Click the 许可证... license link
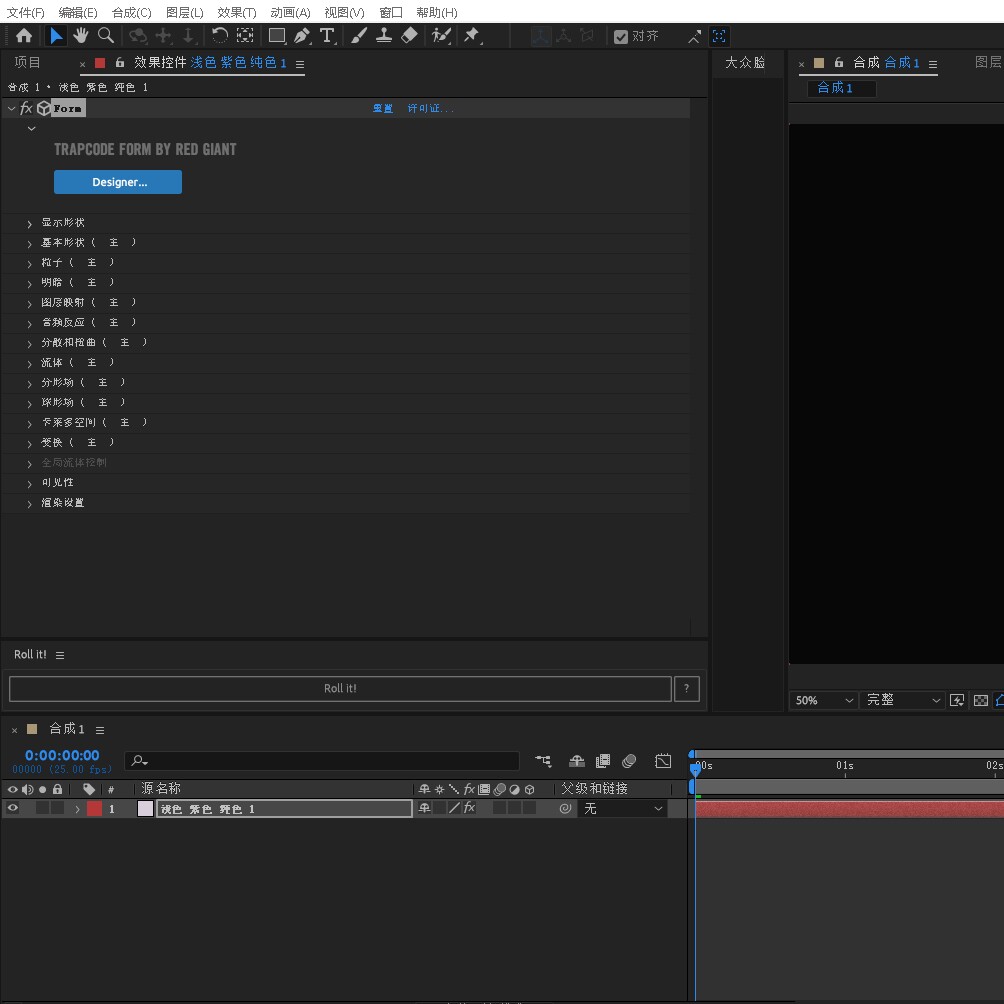 430,108
